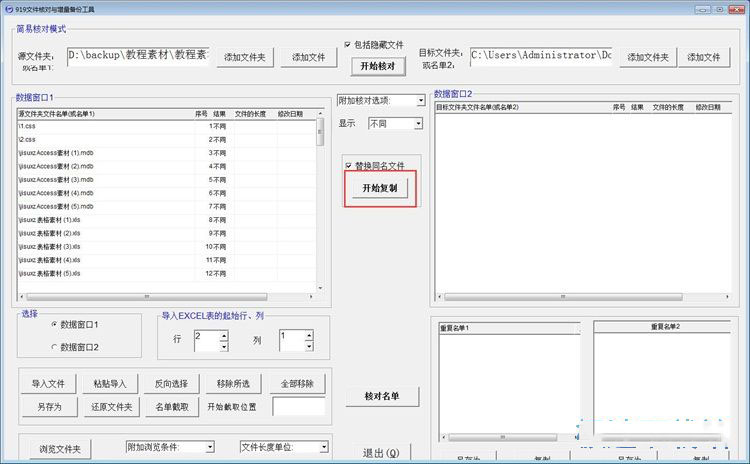Click the 移除所选 button
The height and width of the screenshot is (464, 750).
tap(233, 384)
